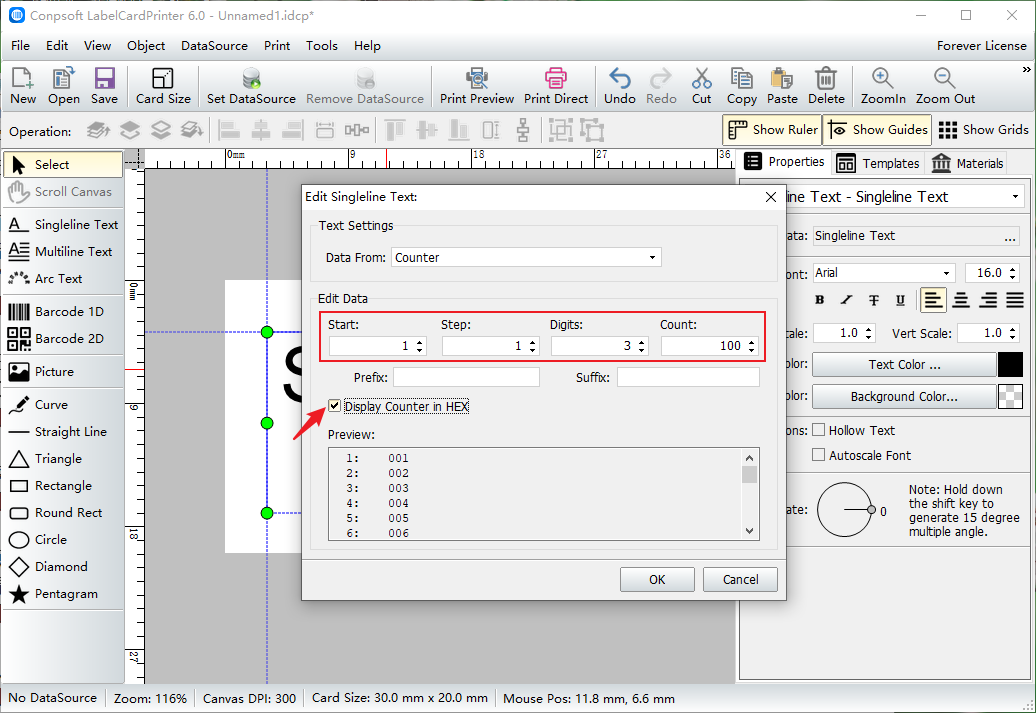The height and width of the screenshot is (713, 1036).
Task: Undo the last action
Action: pyautogui.click(x=620, y=86)
